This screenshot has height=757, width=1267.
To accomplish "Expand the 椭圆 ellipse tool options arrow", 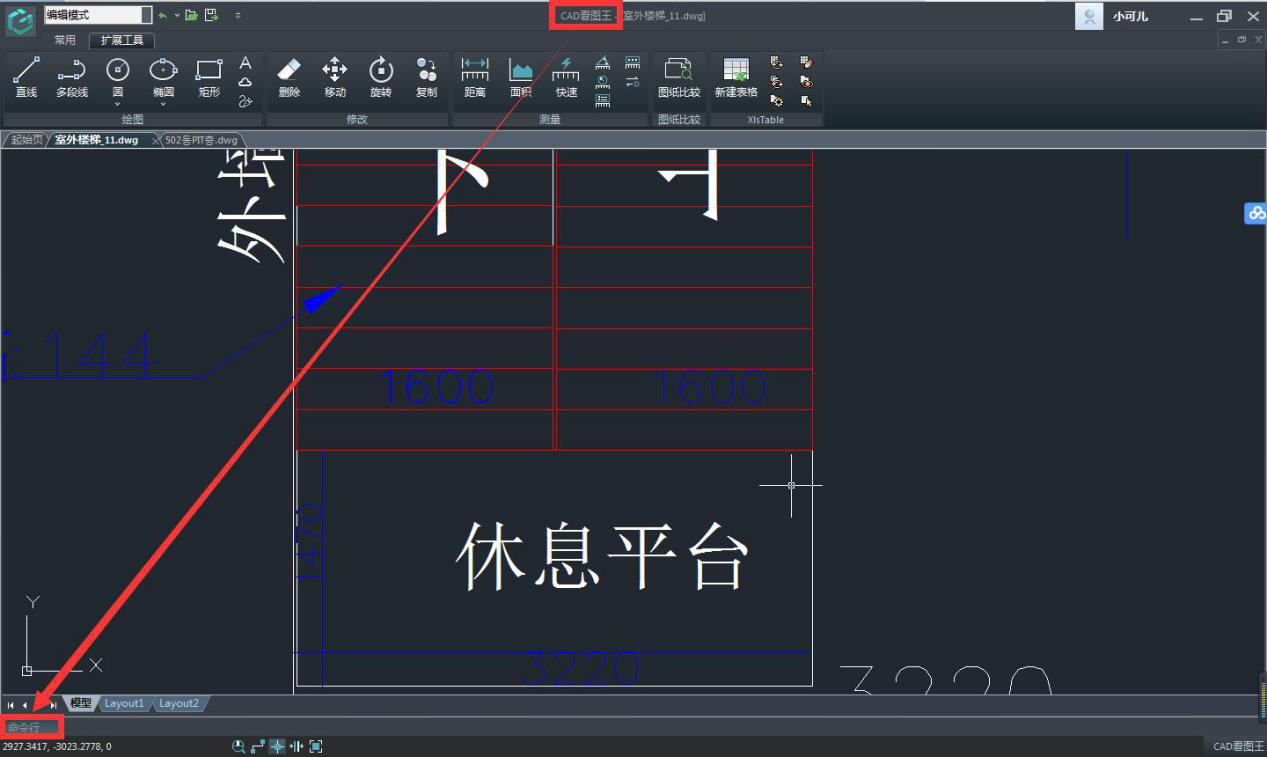I will pos(164,101).
